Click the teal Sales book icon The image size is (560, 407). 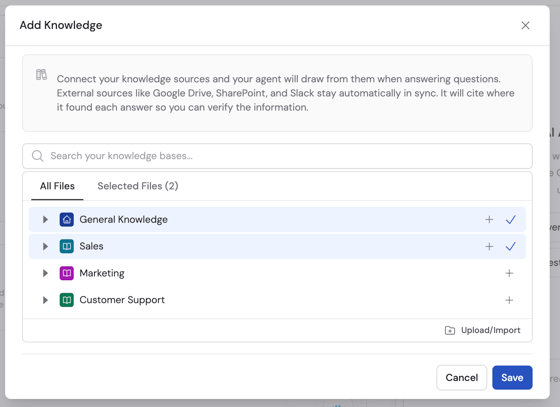pos(66,246)
